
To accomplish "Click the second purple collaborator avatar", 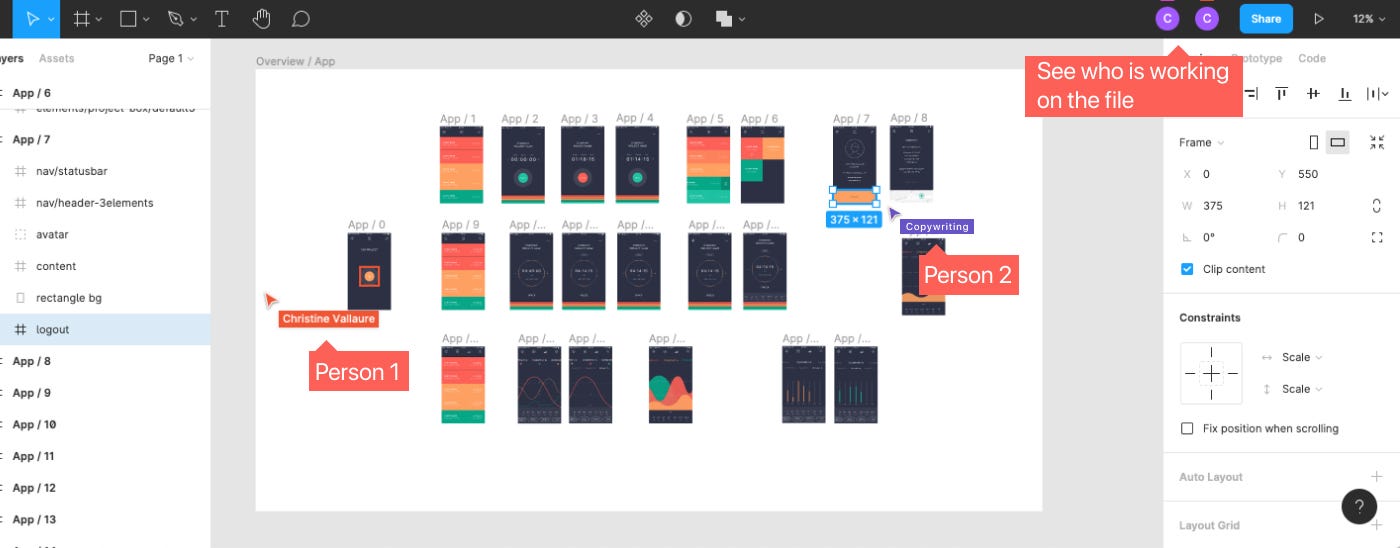I will tap(1207, 18).
